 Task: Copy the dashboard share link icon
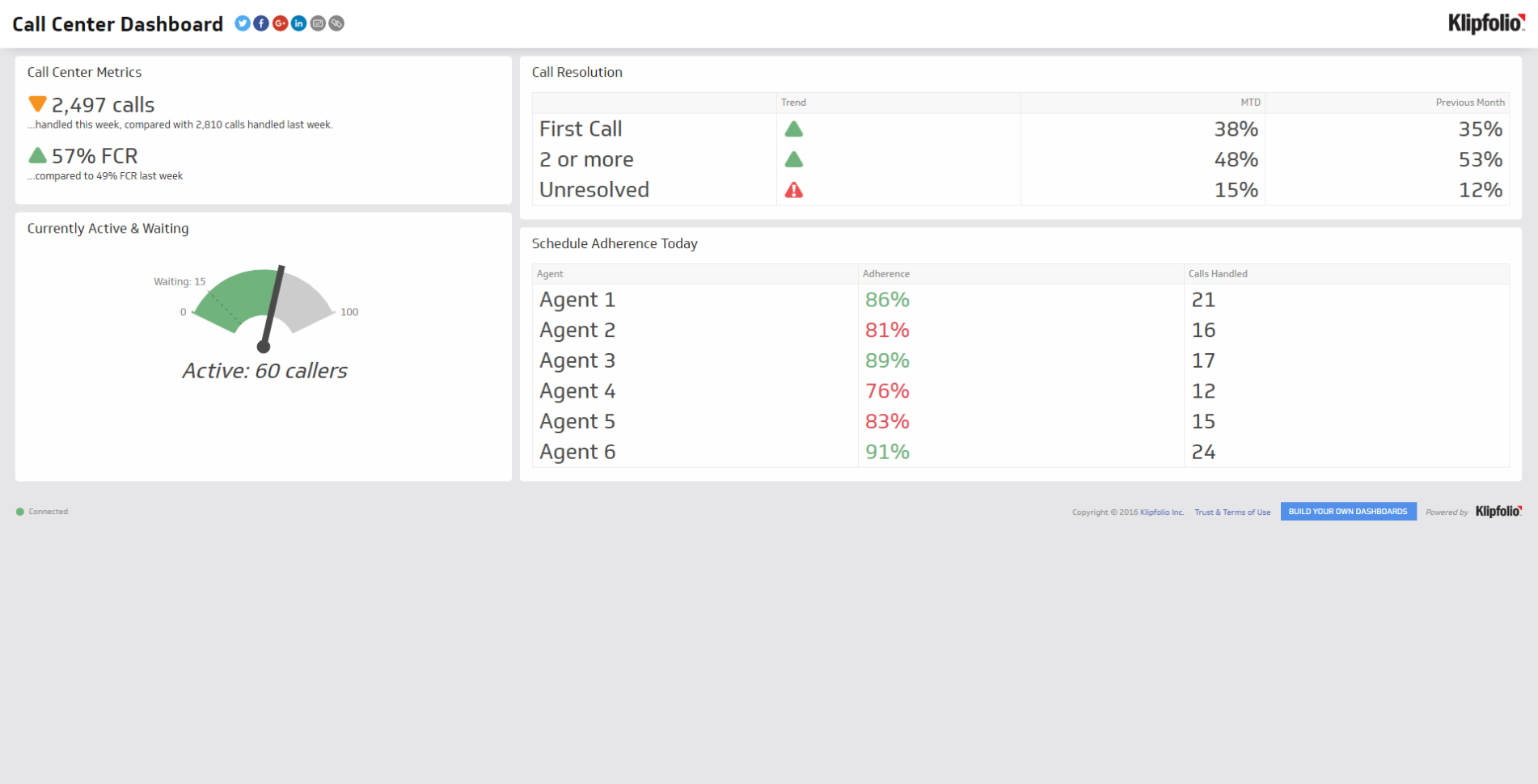tap(336, 23)
